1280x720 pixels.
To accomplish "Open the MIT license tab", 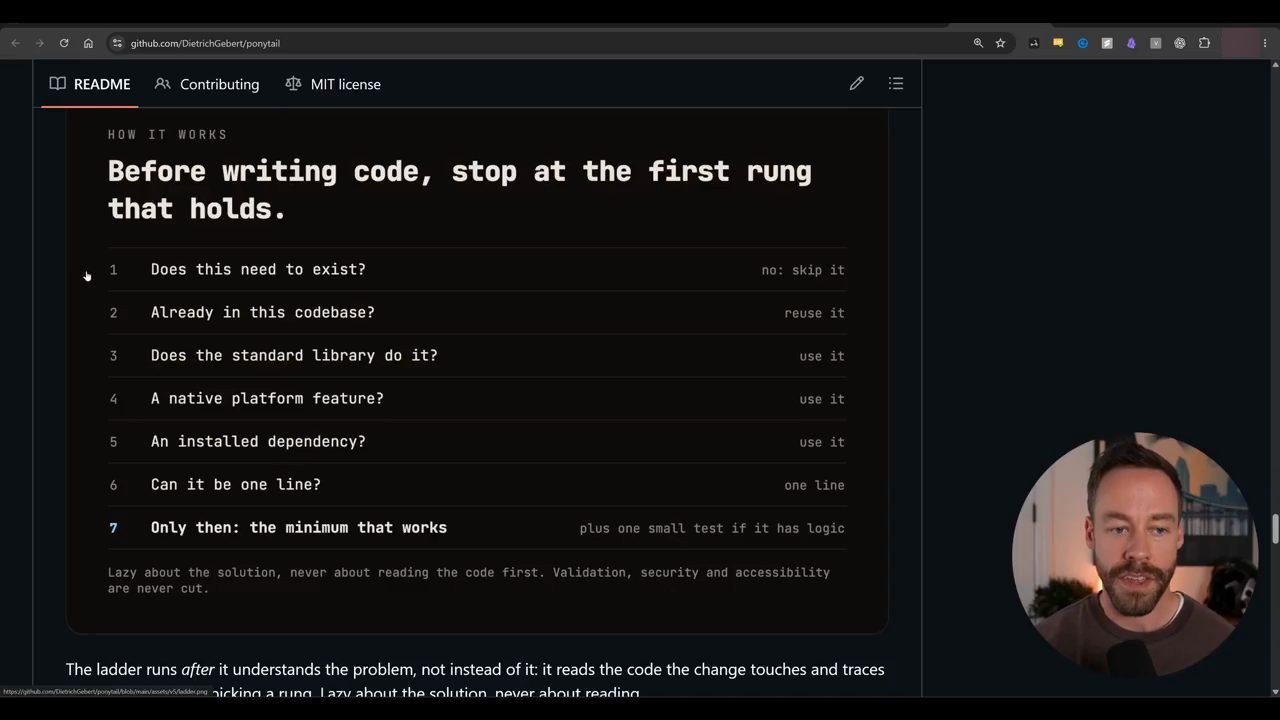I will click(333, 84).
